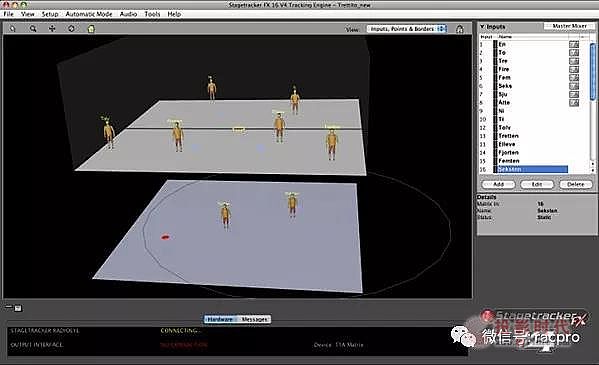This screenshot has height=365, width=599.
Task: Click the lock icon beside View dropdown
Action: (x=460, y=29)
